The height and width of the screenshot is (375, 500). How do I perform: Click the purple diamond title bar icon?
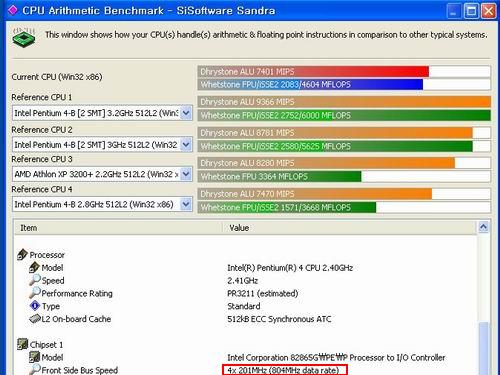[x=12, y=10]
